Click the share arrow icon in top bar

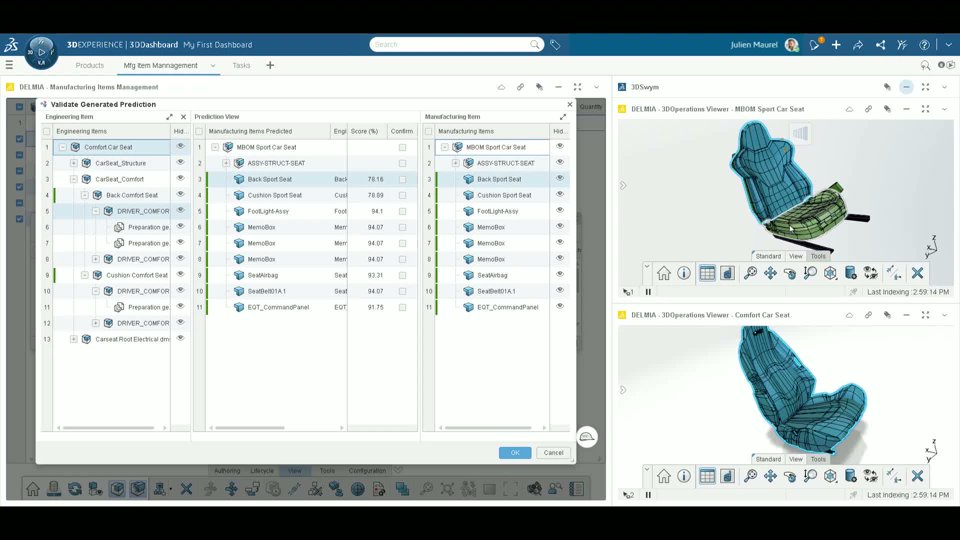coord(858,45)
